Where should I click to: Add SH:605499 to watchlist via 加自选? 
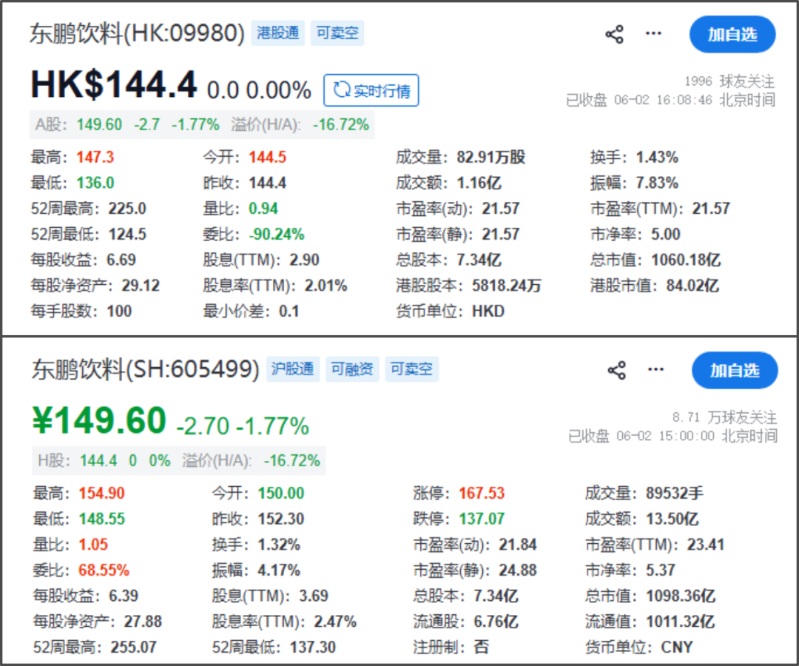point(735,370)
